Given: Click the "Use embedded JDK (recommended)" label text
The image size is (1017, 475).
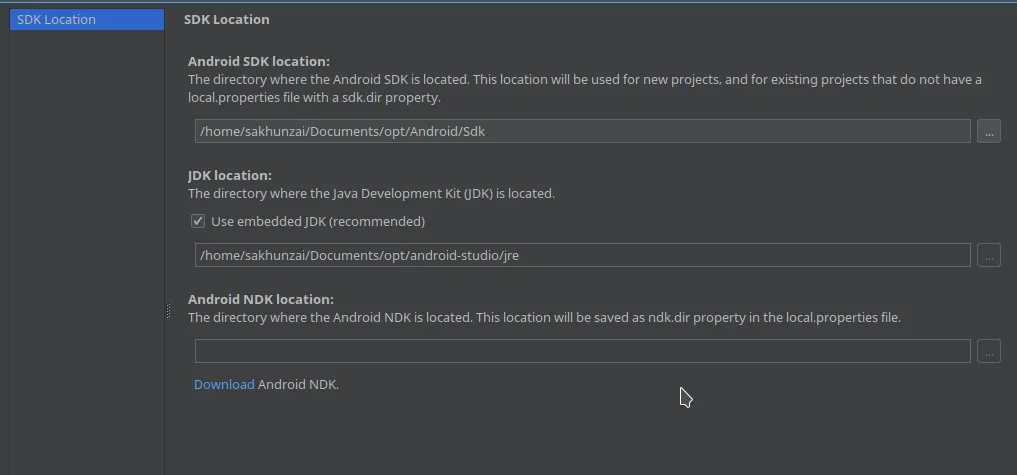Looking at the screenshot, I should pos(318,221).
